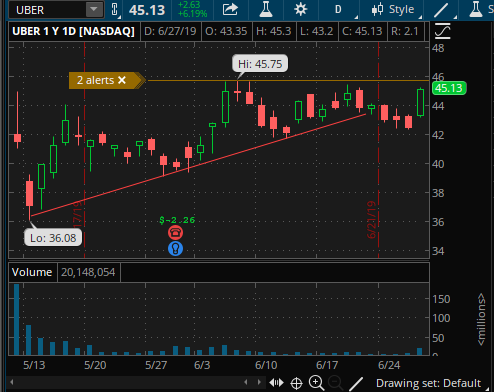The height and width of the screenshot is (392, 494).
Task: Click the 5/13 date label
Action: pyautogui.click(x=34, y=365)
